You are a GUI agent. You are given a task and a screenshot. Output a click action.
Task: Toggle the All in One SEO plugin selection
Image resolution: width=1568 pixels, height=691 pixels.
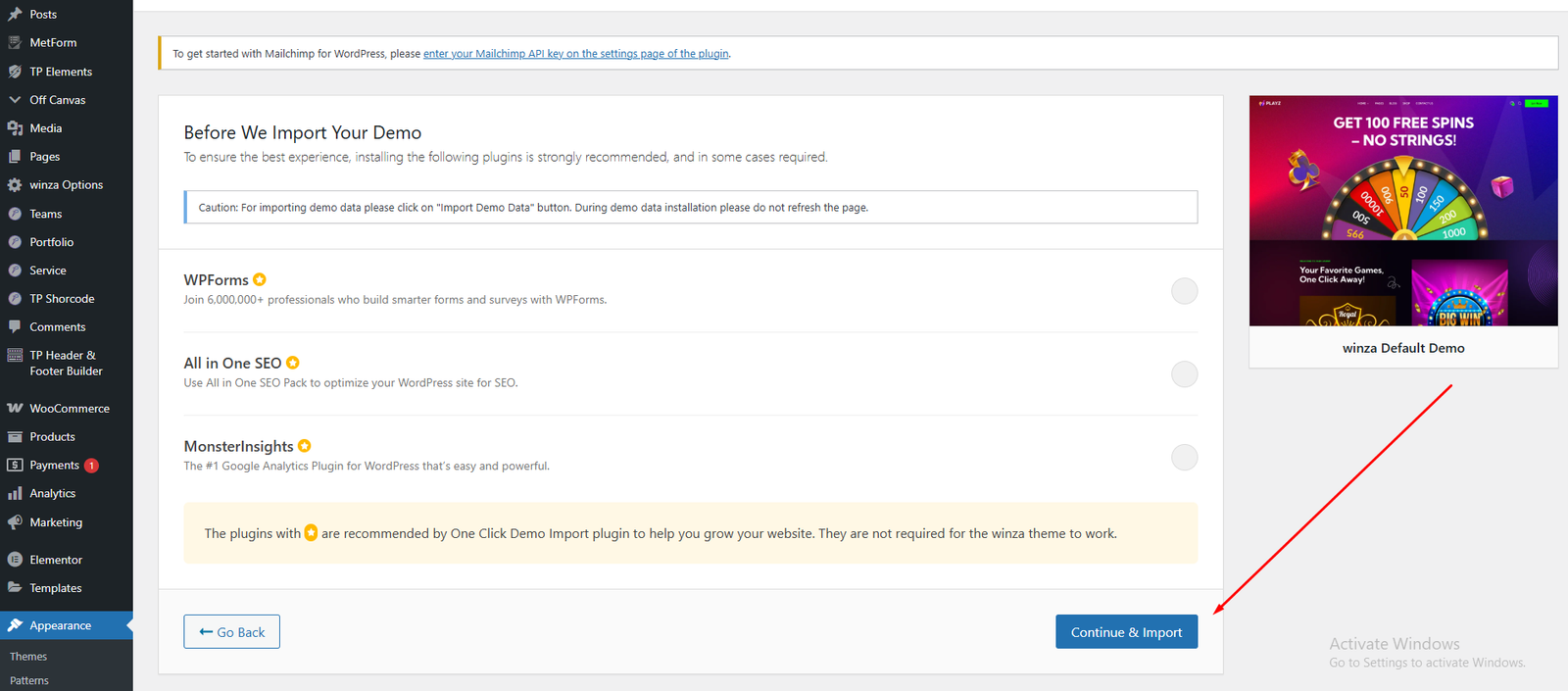[1185, 374]
